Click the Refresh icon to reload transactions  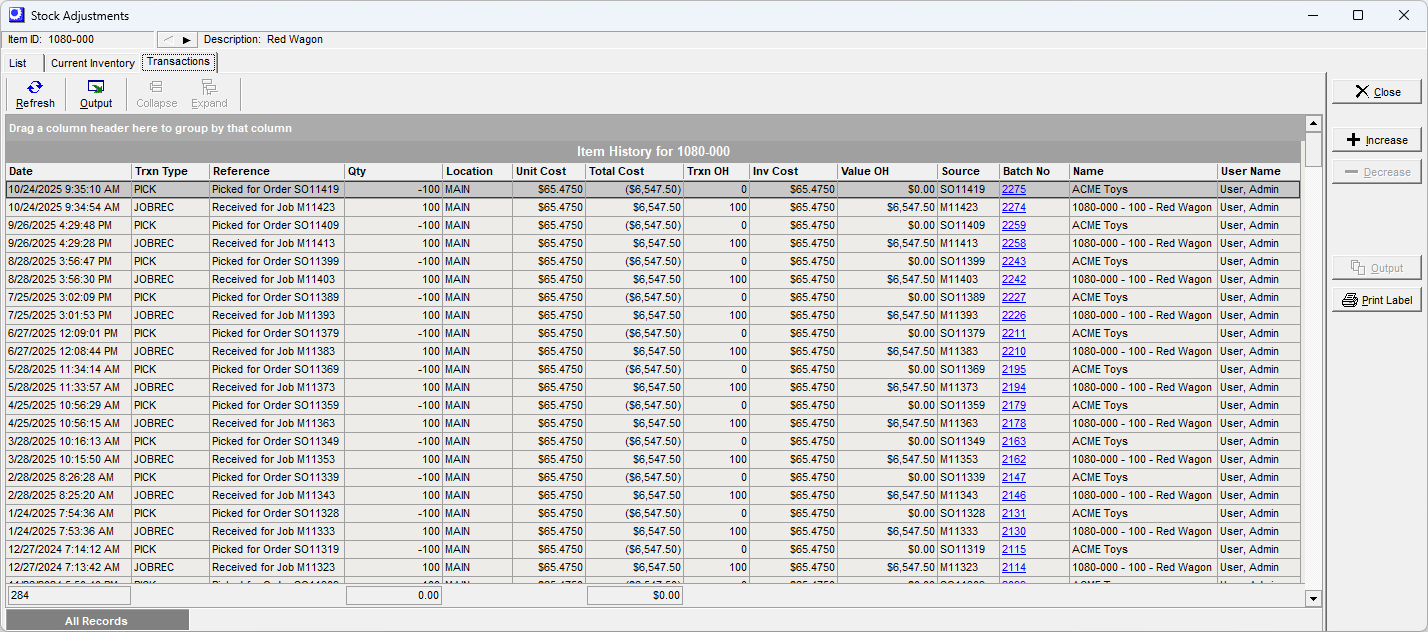tap(35, 93)
